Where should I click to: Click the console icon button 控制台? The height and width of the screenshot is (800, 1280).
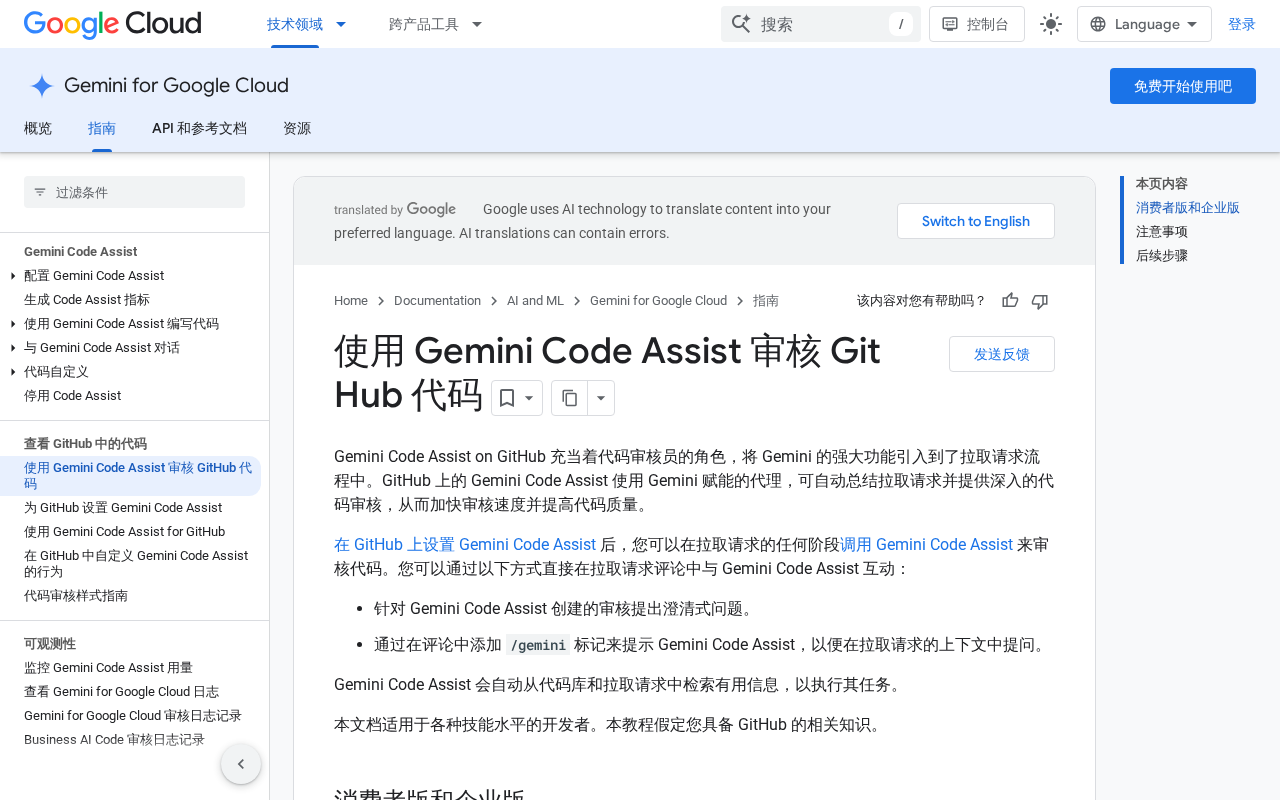pyautogui.click(x=977, y=24)
